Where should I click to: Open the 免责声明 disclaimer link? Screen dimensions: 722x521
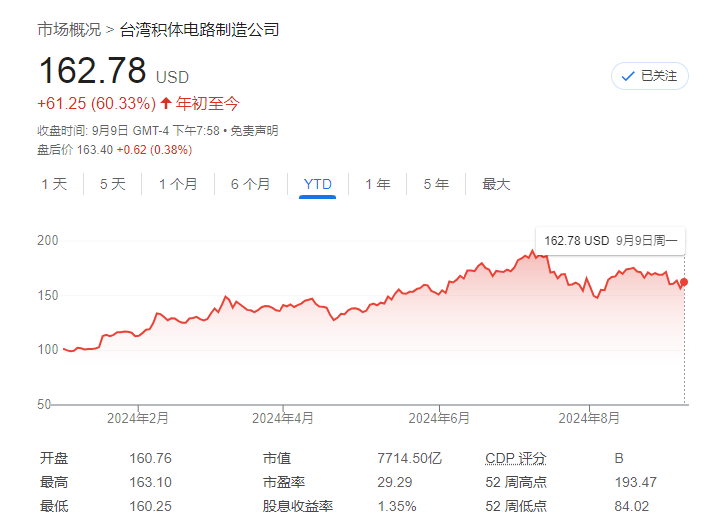tap(254, 131)
